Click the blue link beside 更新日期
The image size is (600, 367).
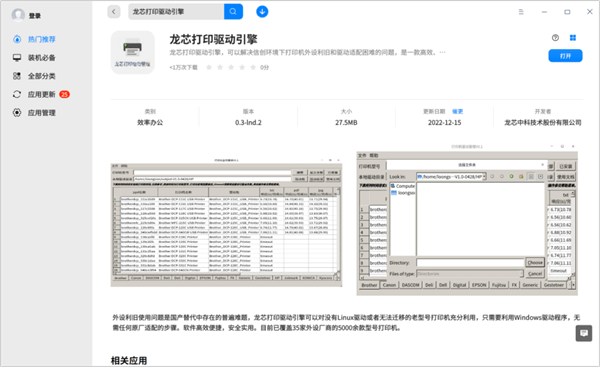point(457,111)
